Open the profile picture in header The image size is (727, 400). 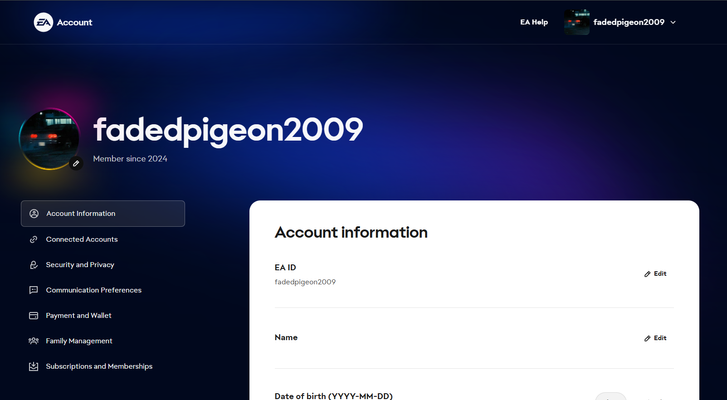[x=576, y=22]
